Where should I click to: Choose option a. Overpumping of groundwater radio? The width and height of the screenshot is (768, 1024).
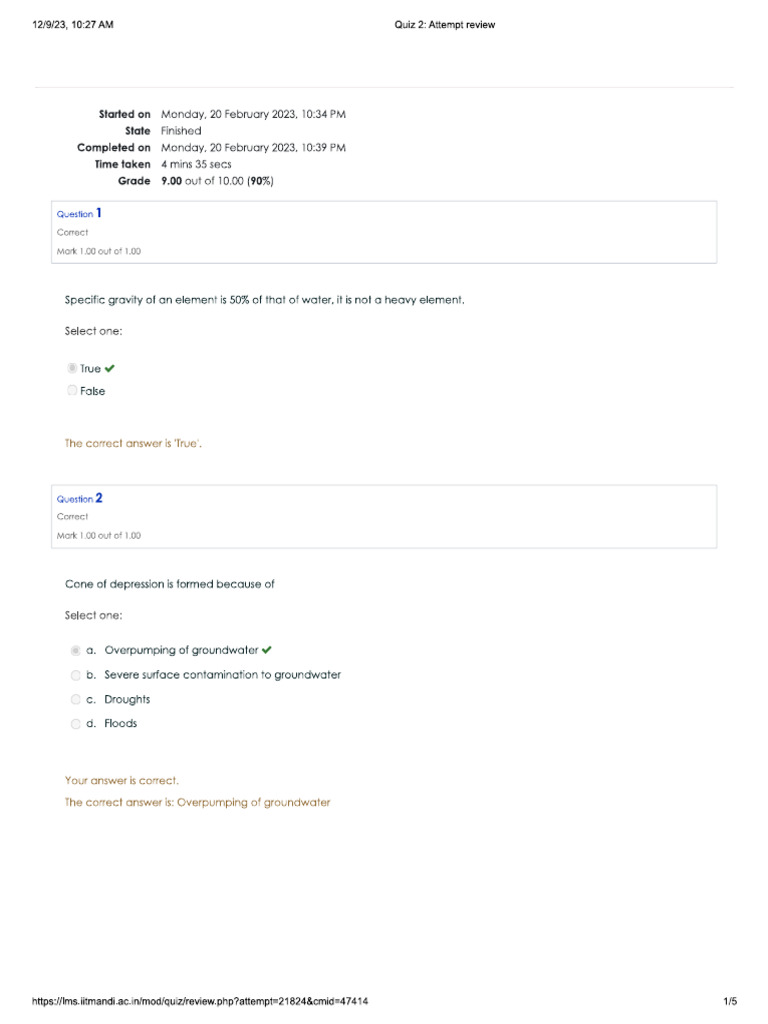(76, 651)
